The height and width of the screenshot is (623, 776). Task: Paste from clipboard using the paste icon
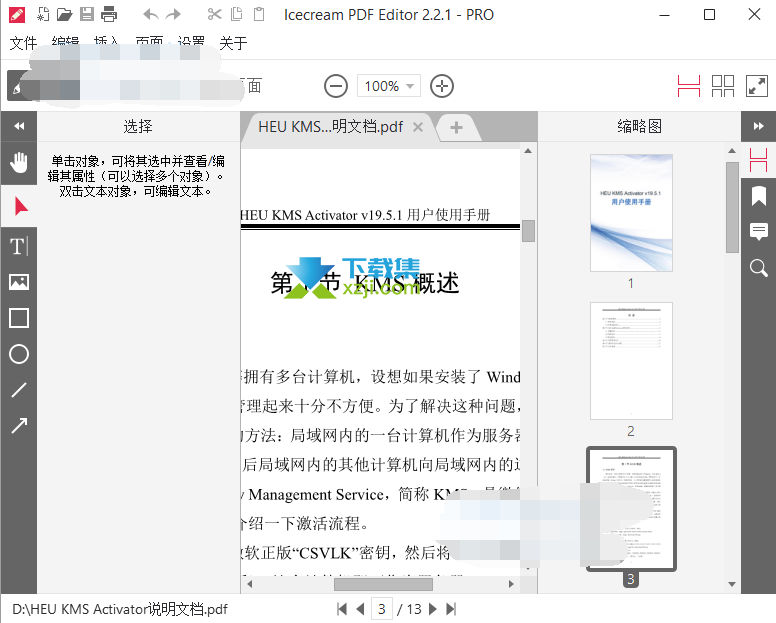[259, 14]
